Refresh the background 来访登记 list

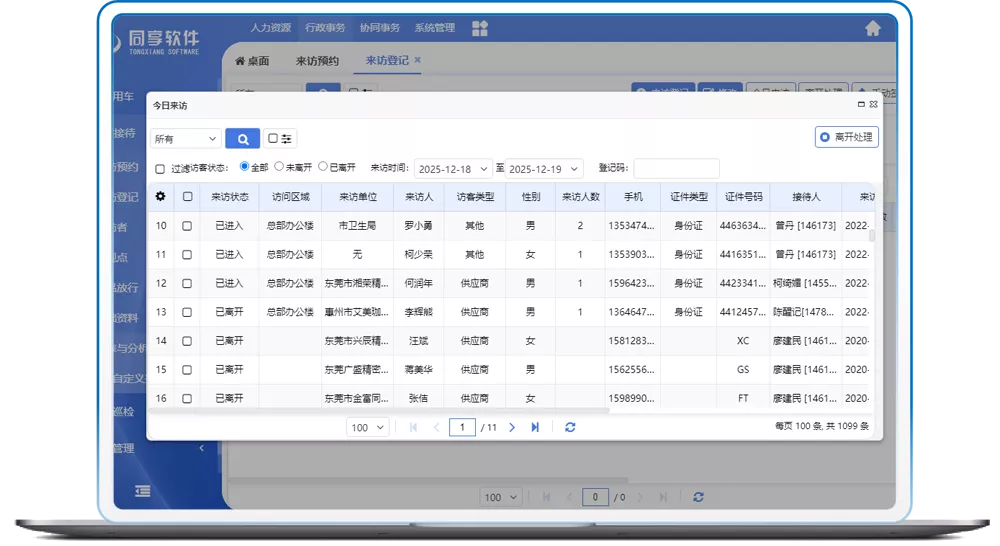[x=698, y=497]
